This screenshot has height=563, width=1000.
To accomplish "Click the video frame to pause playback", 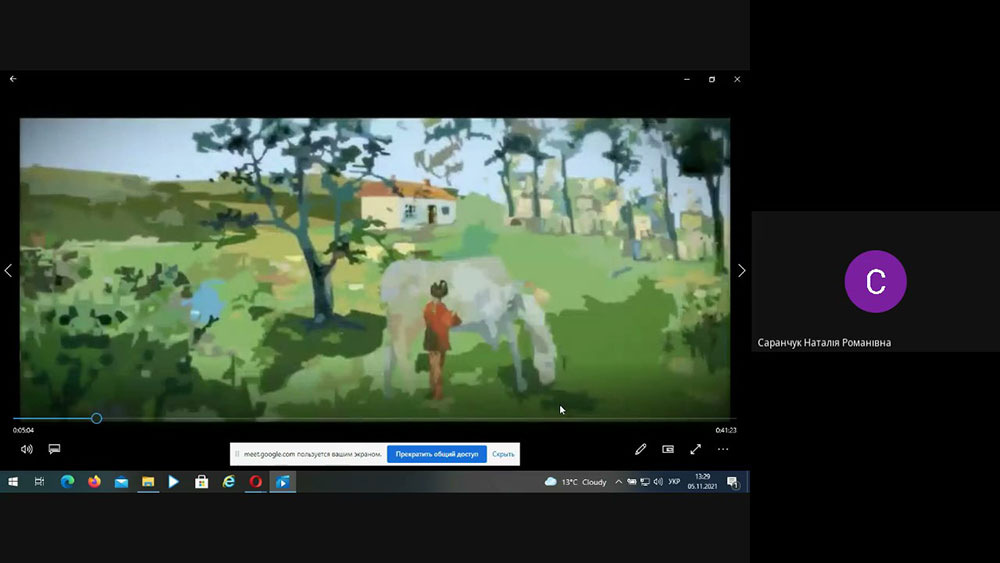I will point(375,268).
